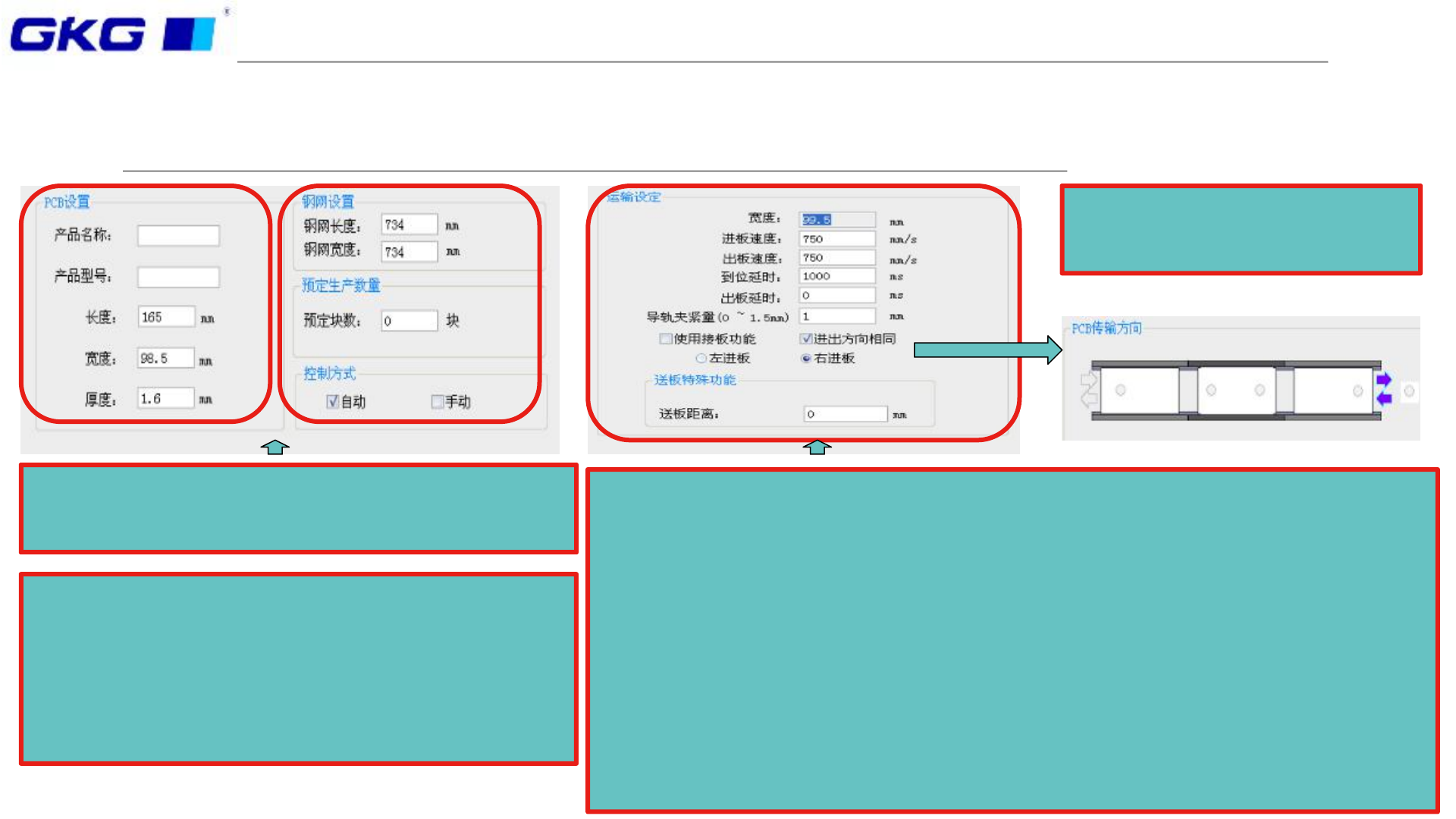The width and height of the screenshot is (1456, 819).
Task: Select the 右进板 radio button
Action: point(806,359)
